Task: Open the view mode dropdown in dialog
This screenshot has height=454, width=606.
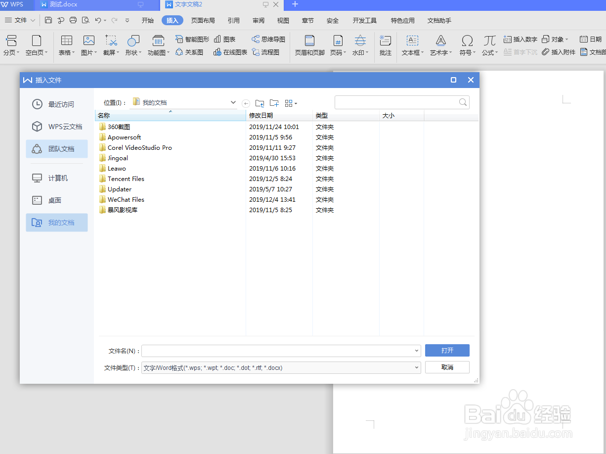Action: click(x=291, y=103)
